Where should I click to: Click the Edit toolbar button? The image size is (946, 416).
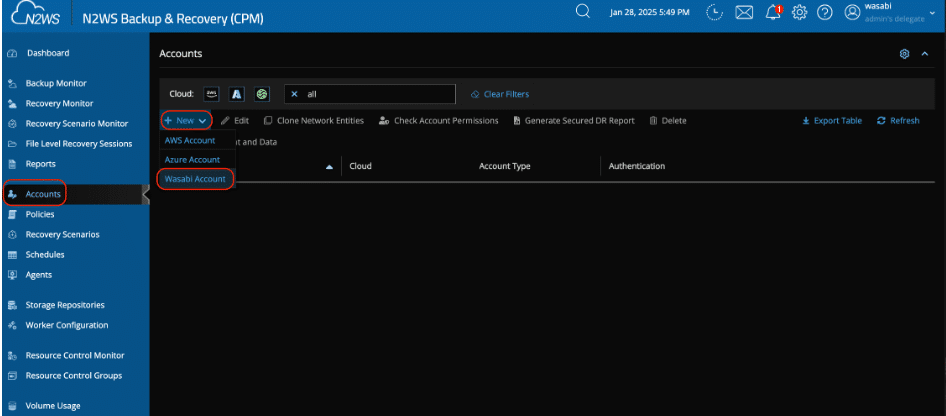[x=235, y=121]
